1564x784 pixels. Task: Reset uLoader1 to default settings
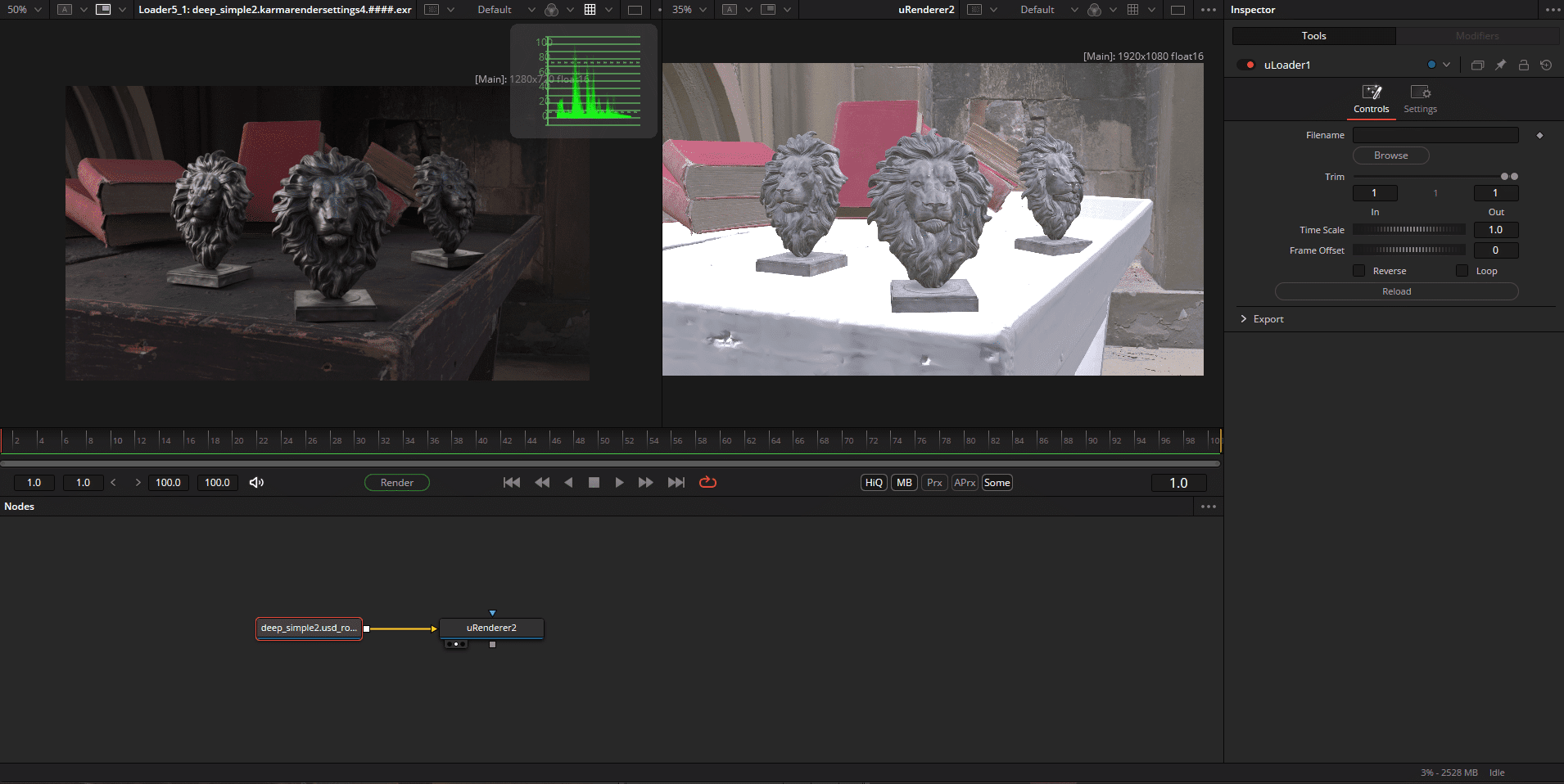(x=1546, y=65)
